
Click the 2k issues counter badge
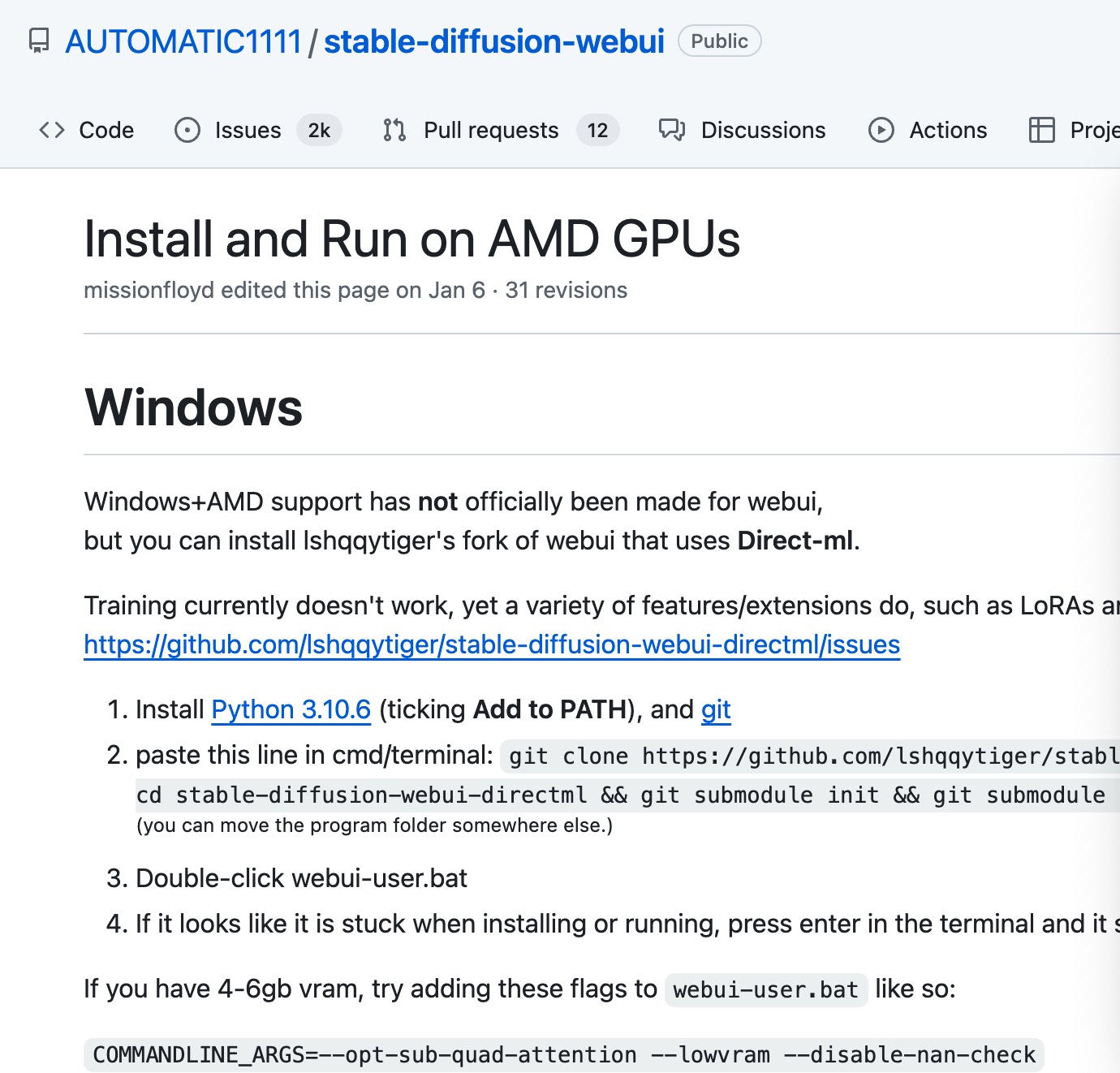pos(319,130)
